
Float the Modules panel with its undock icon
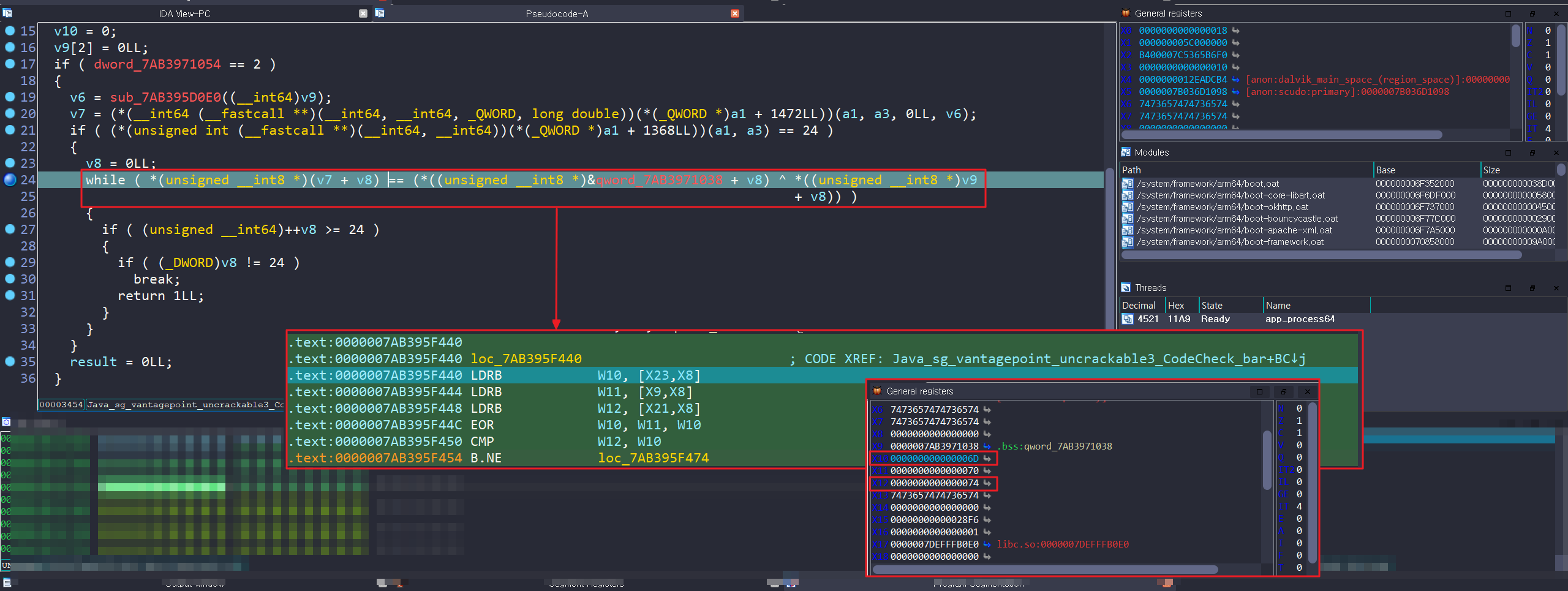(x=1532, y=152)
